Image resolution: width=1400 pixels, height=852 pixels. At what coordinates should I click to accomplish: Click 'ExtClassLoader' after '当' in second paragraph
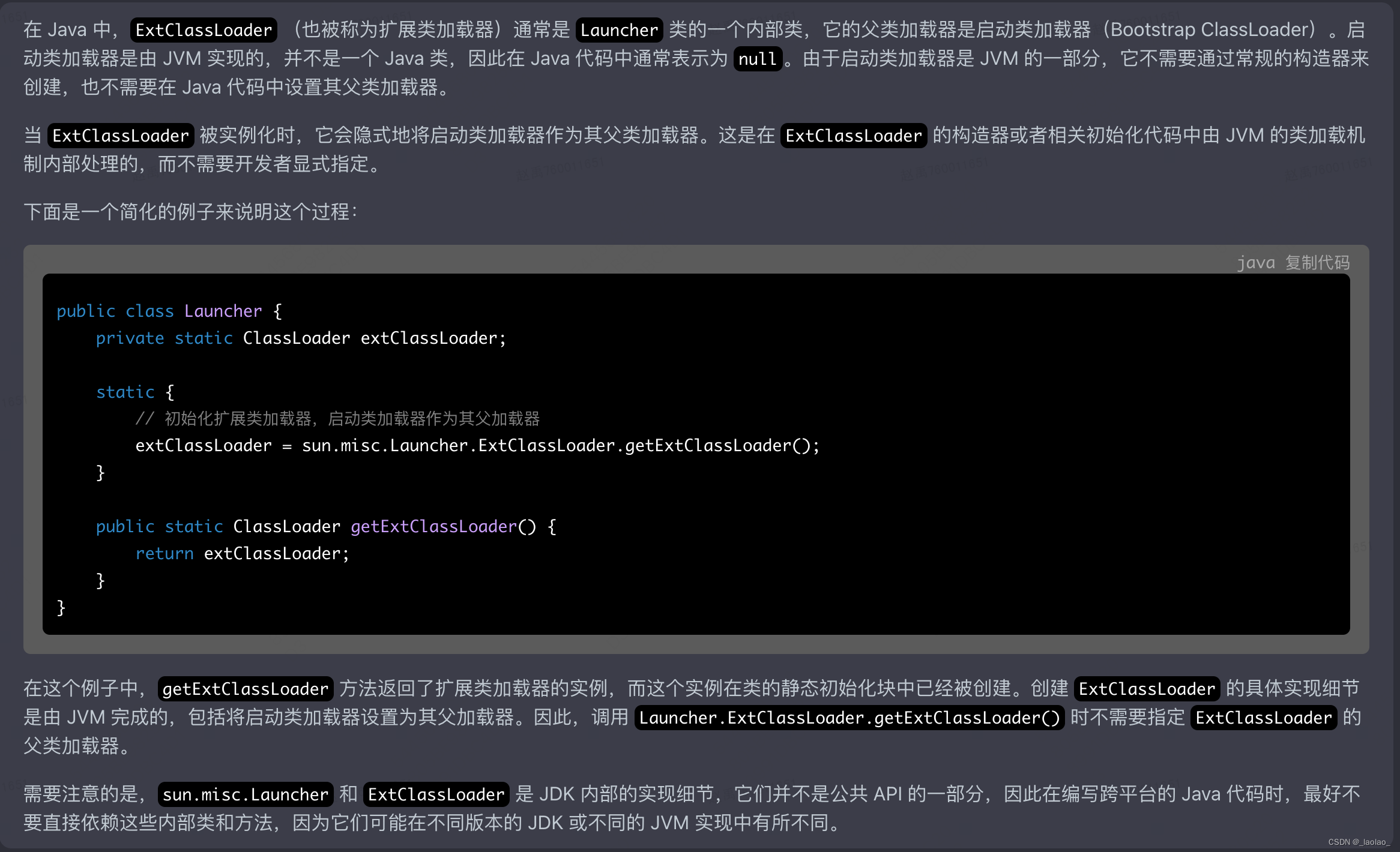click(x=121, y=136)
